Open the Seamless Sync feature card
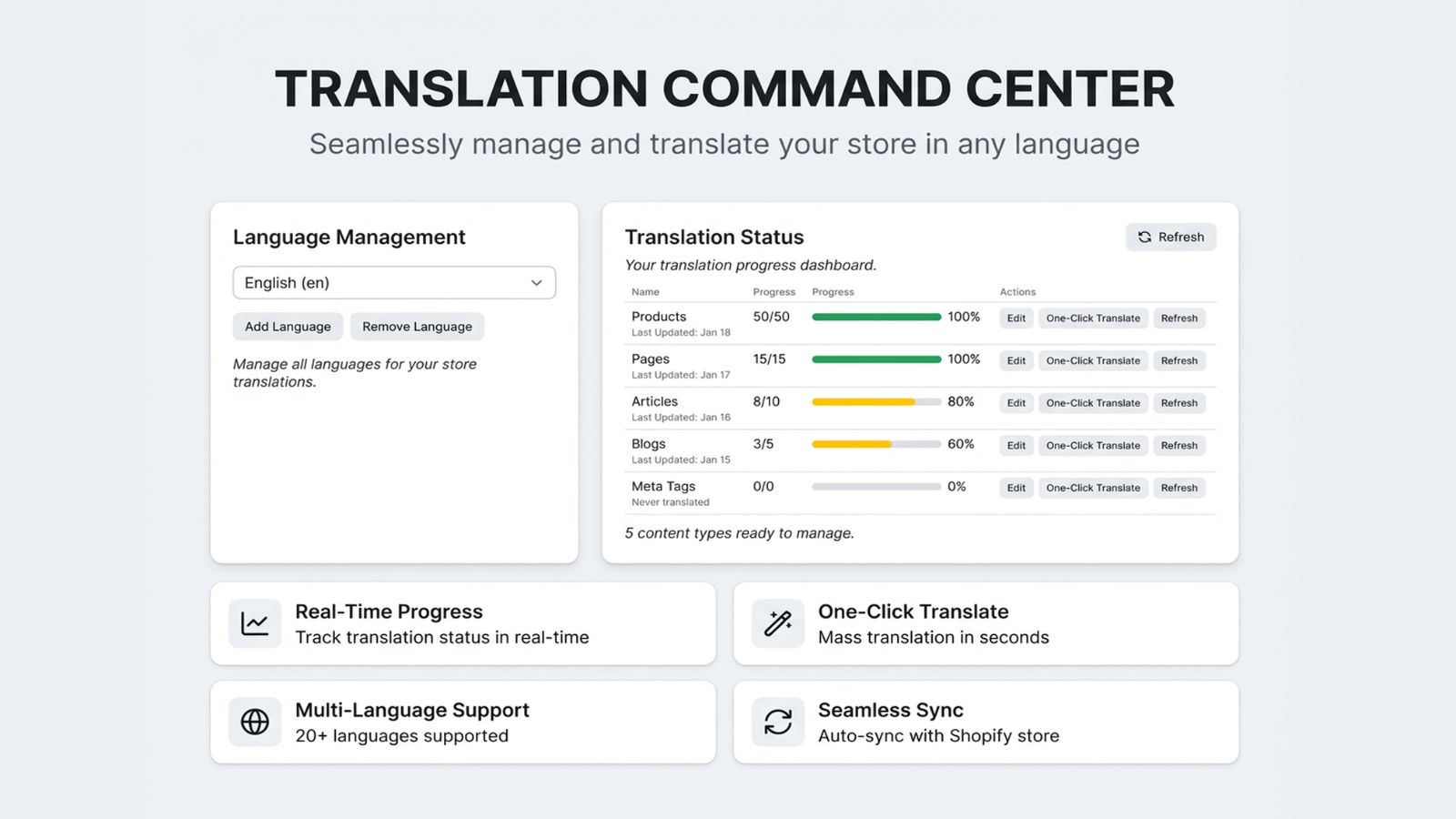 click(x=986, y=722)
